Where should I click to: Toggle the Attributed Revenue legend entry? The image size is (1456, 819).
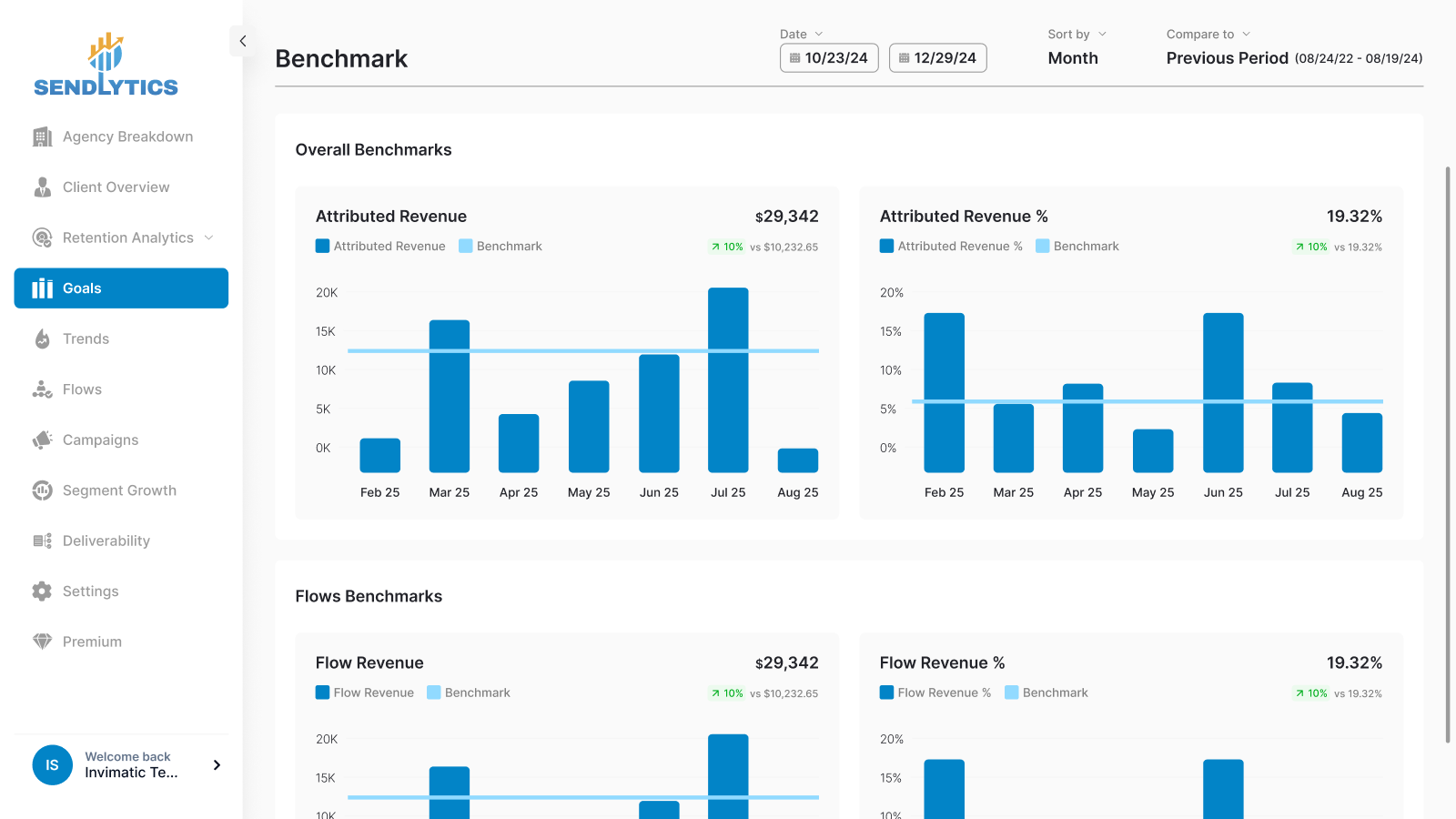click(x=380, y=246)
